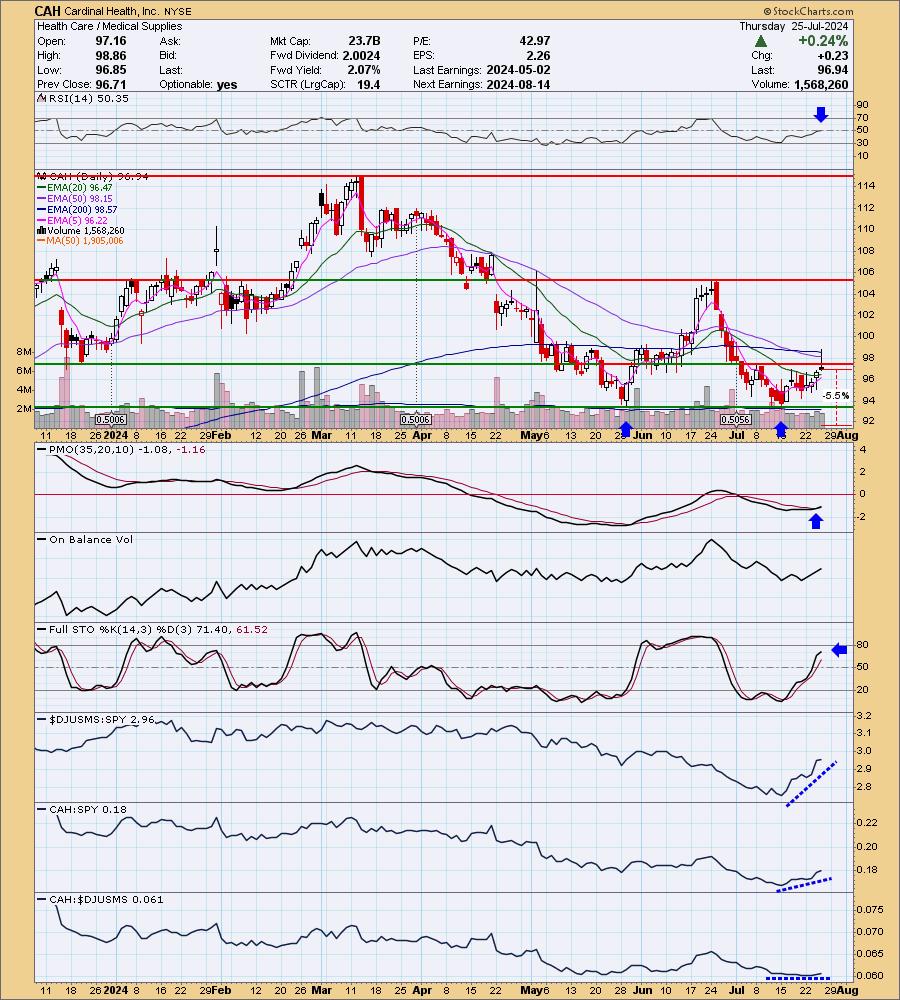Click the P/E value 42.97
Image resolution: width=900 pixels, height=1000 pixels.
coord(535,41)
